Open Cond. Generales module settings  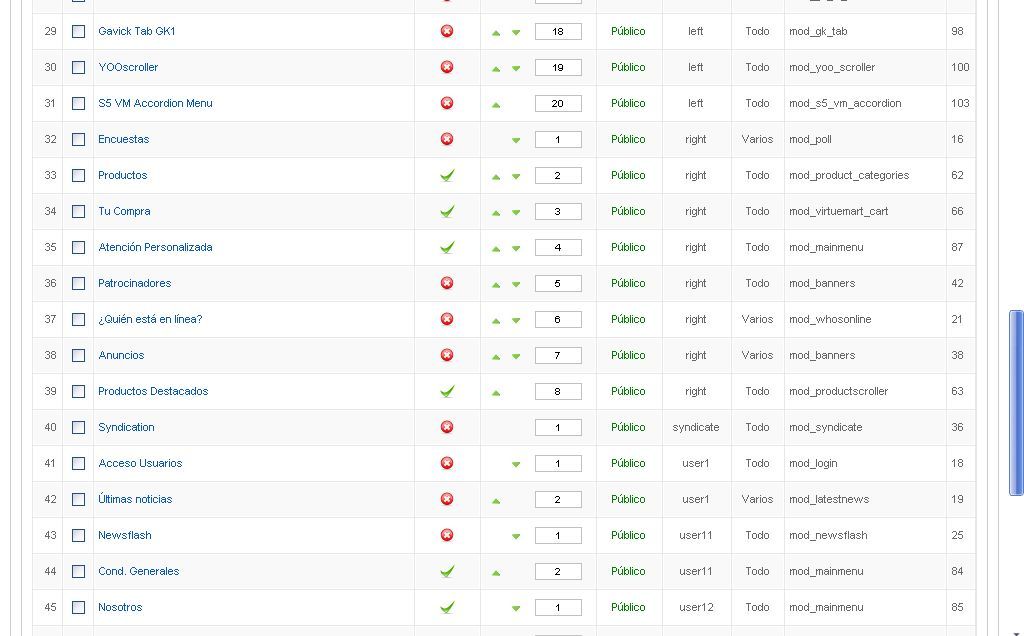click(138, 571)
